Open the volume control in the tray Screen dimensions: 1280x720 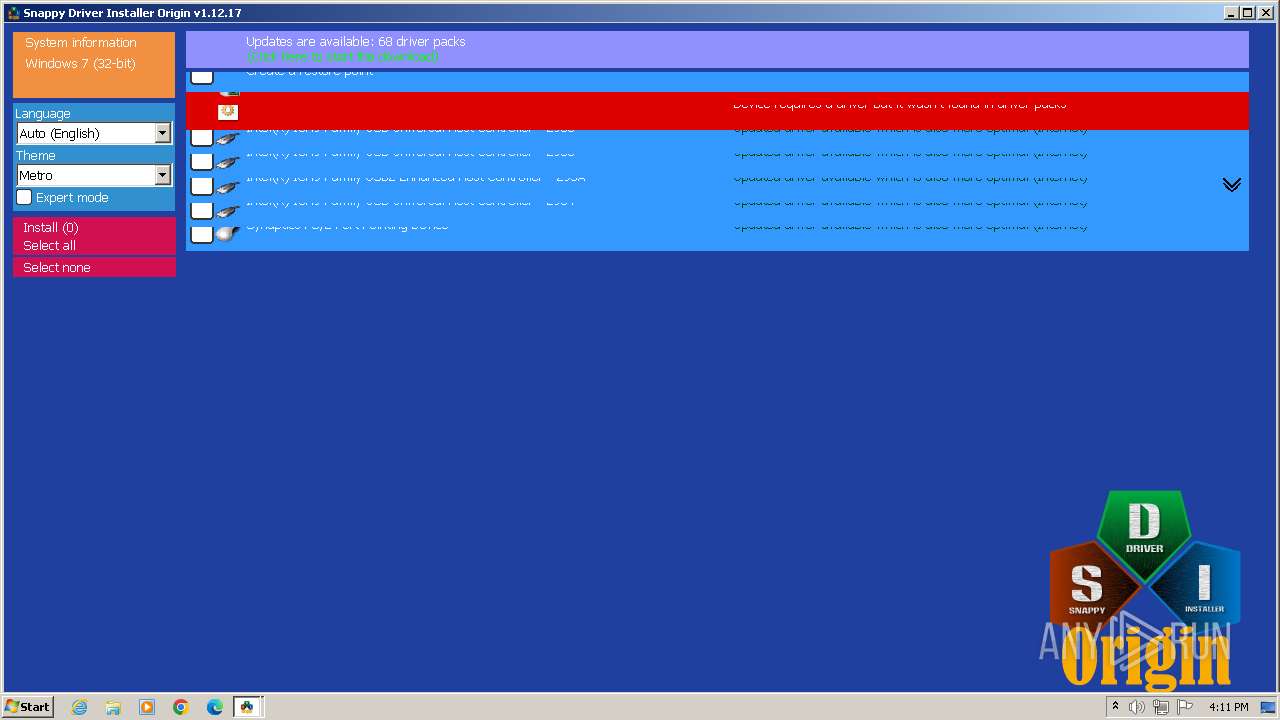(1137, 707)
